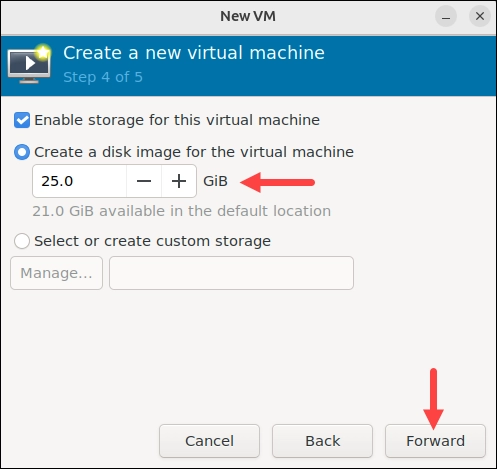Select Create a disk image radio button
The image size is (497, 469).
[x=22, y=152]
